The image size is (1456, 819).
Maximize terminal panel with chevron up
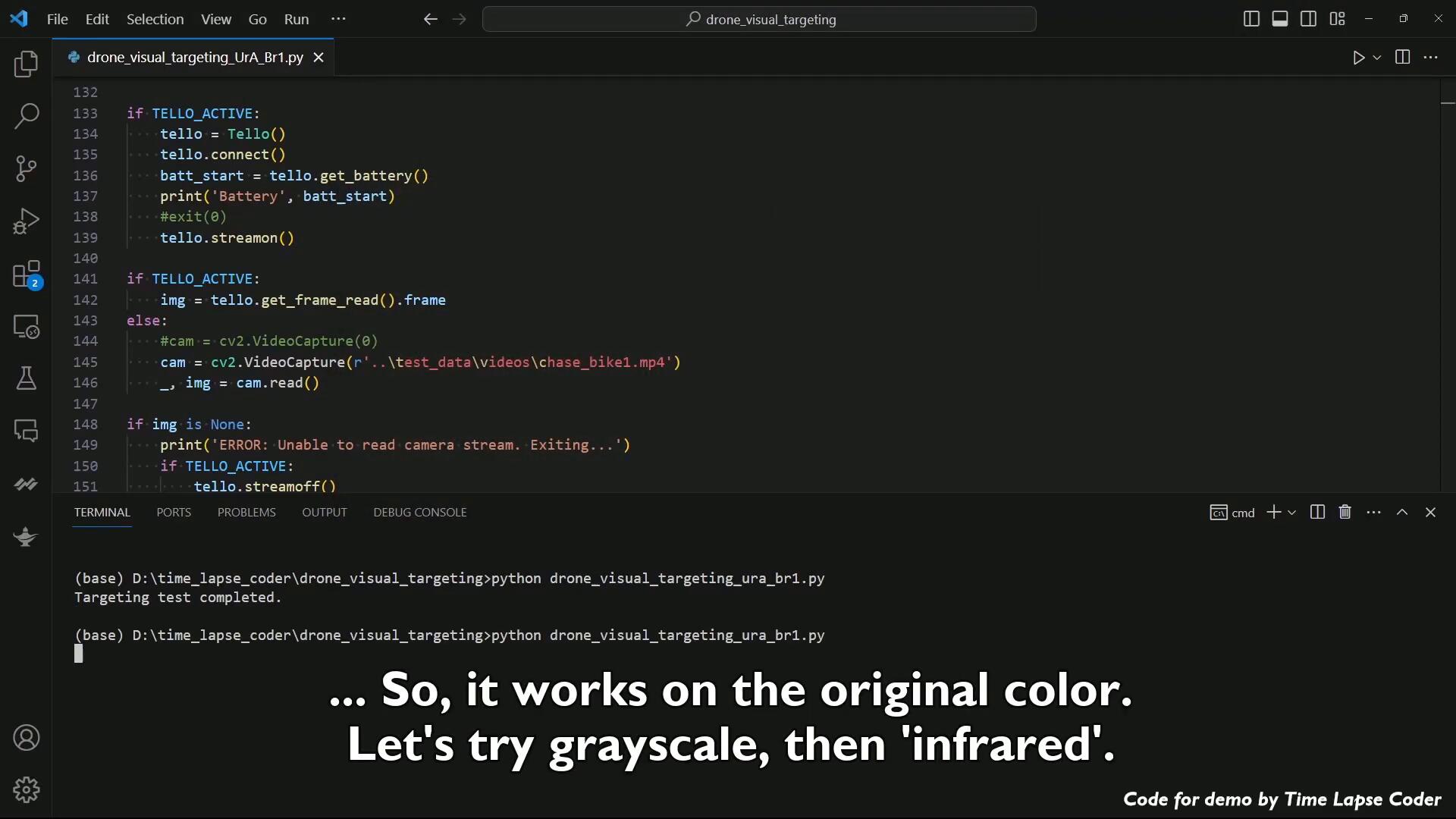click(x=1402, y=513)
